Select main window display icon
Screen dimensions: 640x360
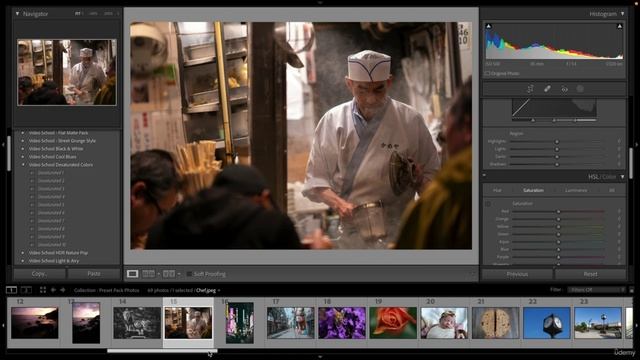click(x=11, y=290)
